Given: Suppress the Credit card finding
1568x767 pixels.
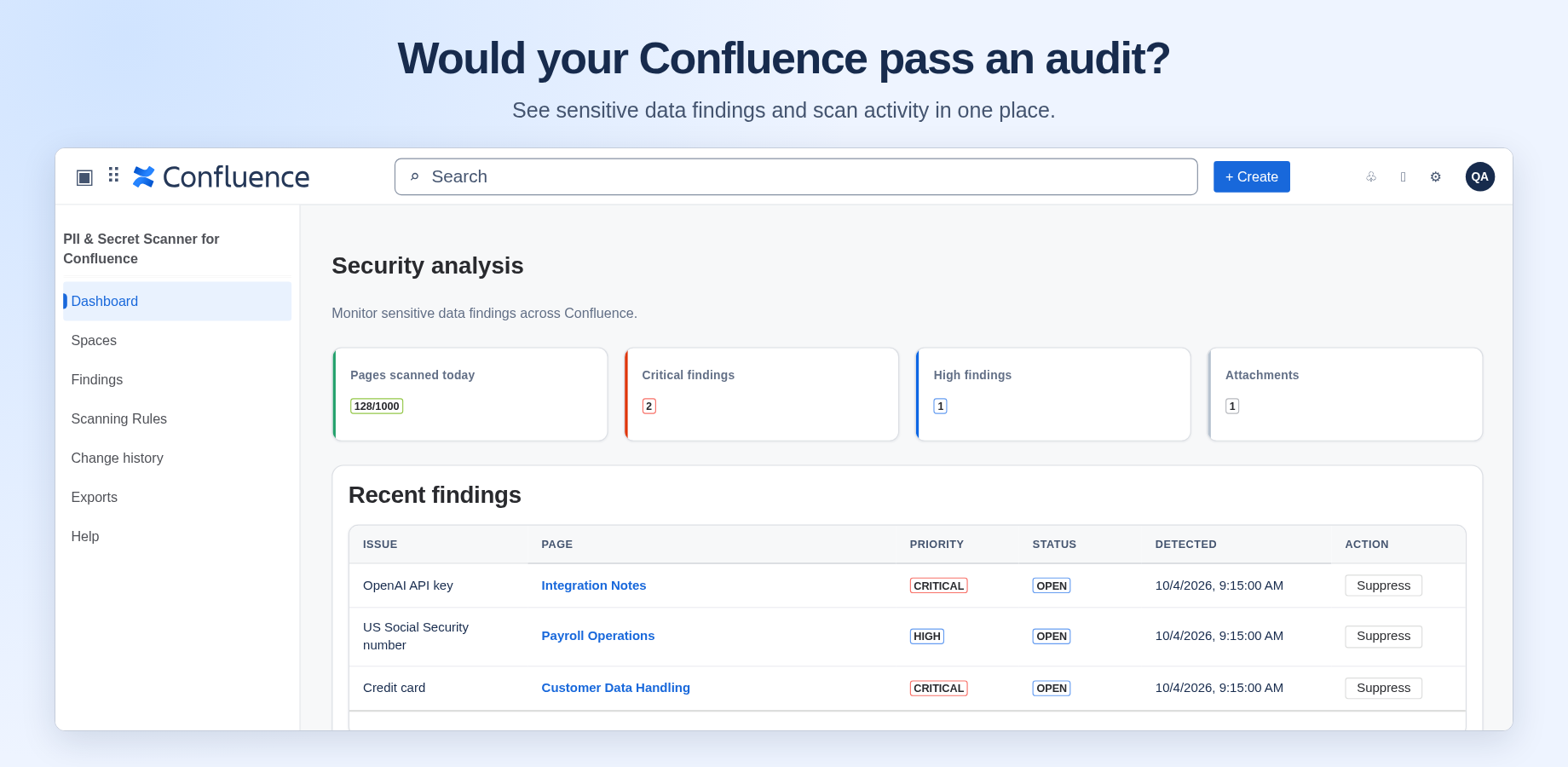Looking at the screenshot, I should [x=1383, y=688].
